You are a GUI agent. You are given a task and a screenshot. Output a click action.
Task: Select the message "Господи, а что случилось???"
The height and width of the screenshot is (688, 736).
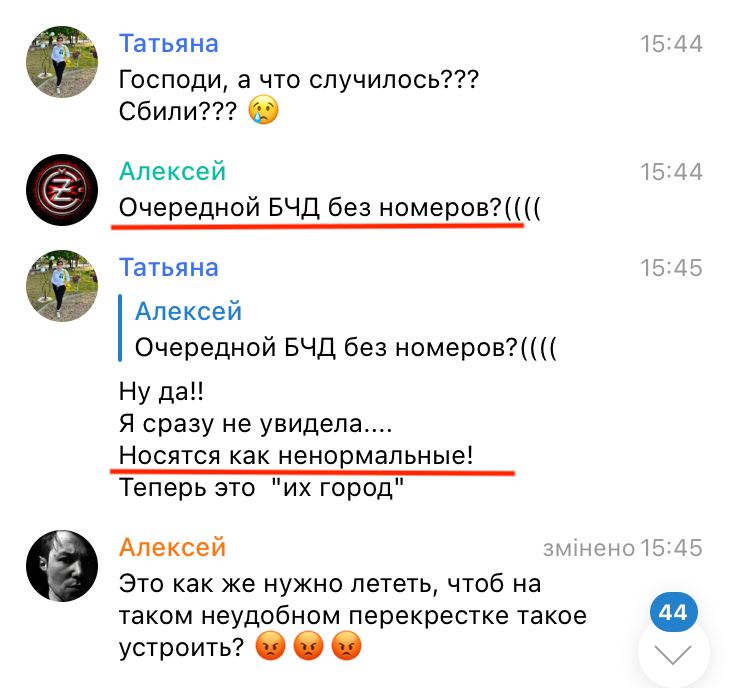click(x=299, y=79)
